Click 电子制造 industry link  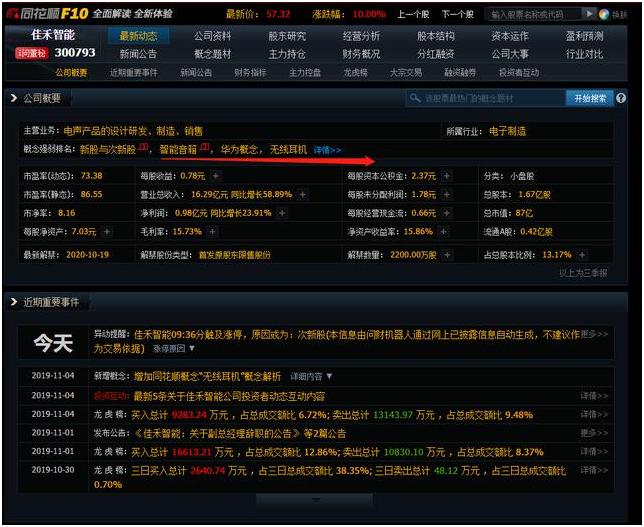508,131
